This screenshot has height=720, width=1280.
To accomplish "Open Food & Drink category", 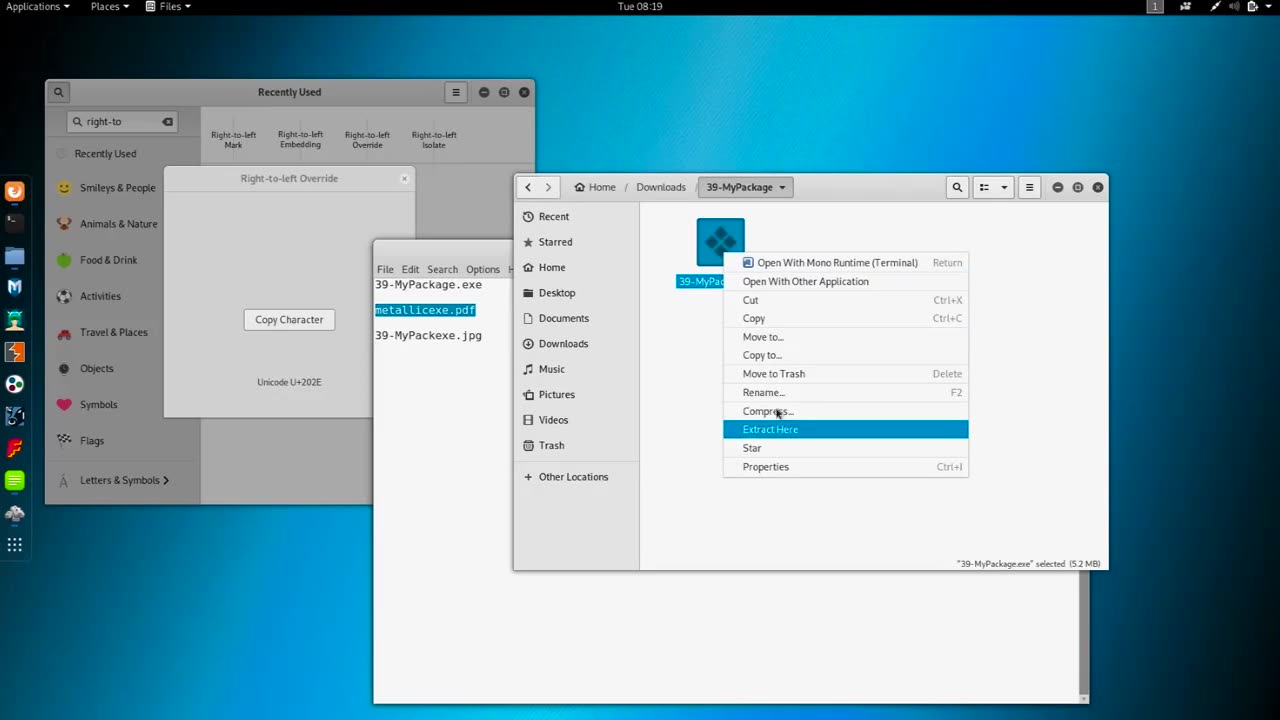I will pos(108,260).
